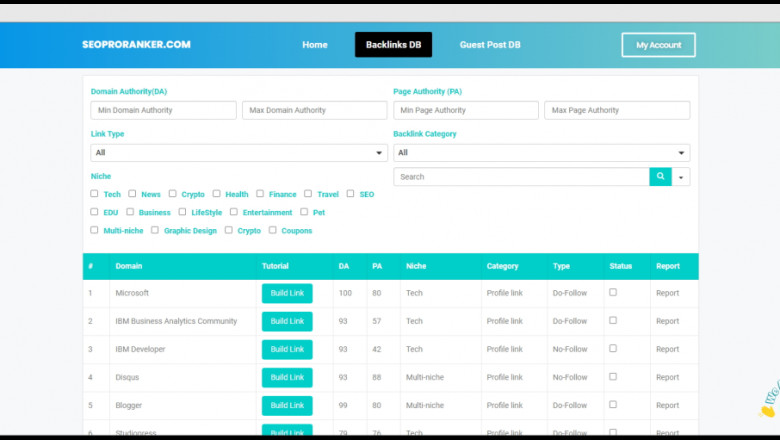Open the Report link for Blogger
This screenshot has width=780, height=440.
tap(667, 405)
